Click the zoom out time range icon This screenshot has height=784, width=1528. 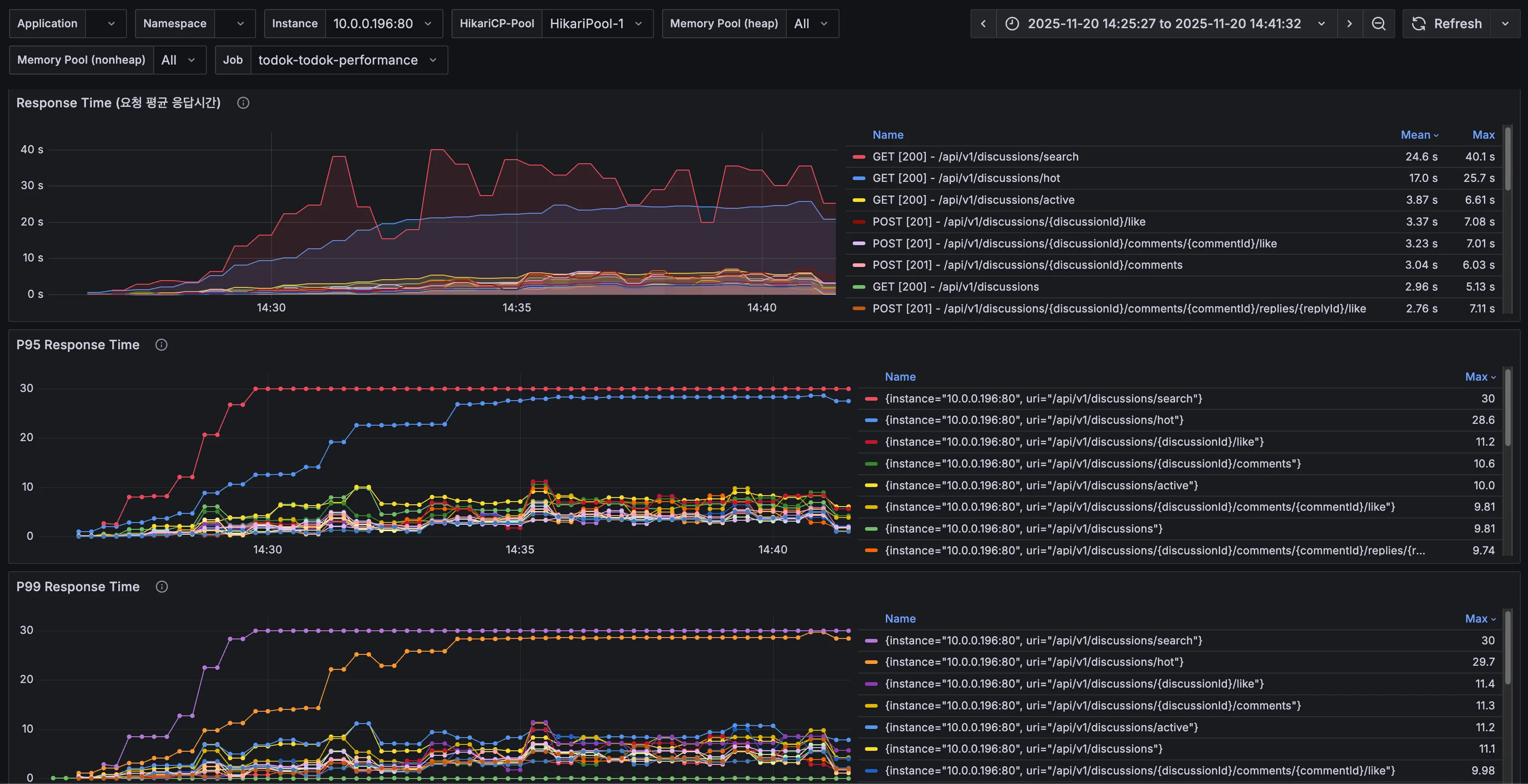coord(1378,24)
